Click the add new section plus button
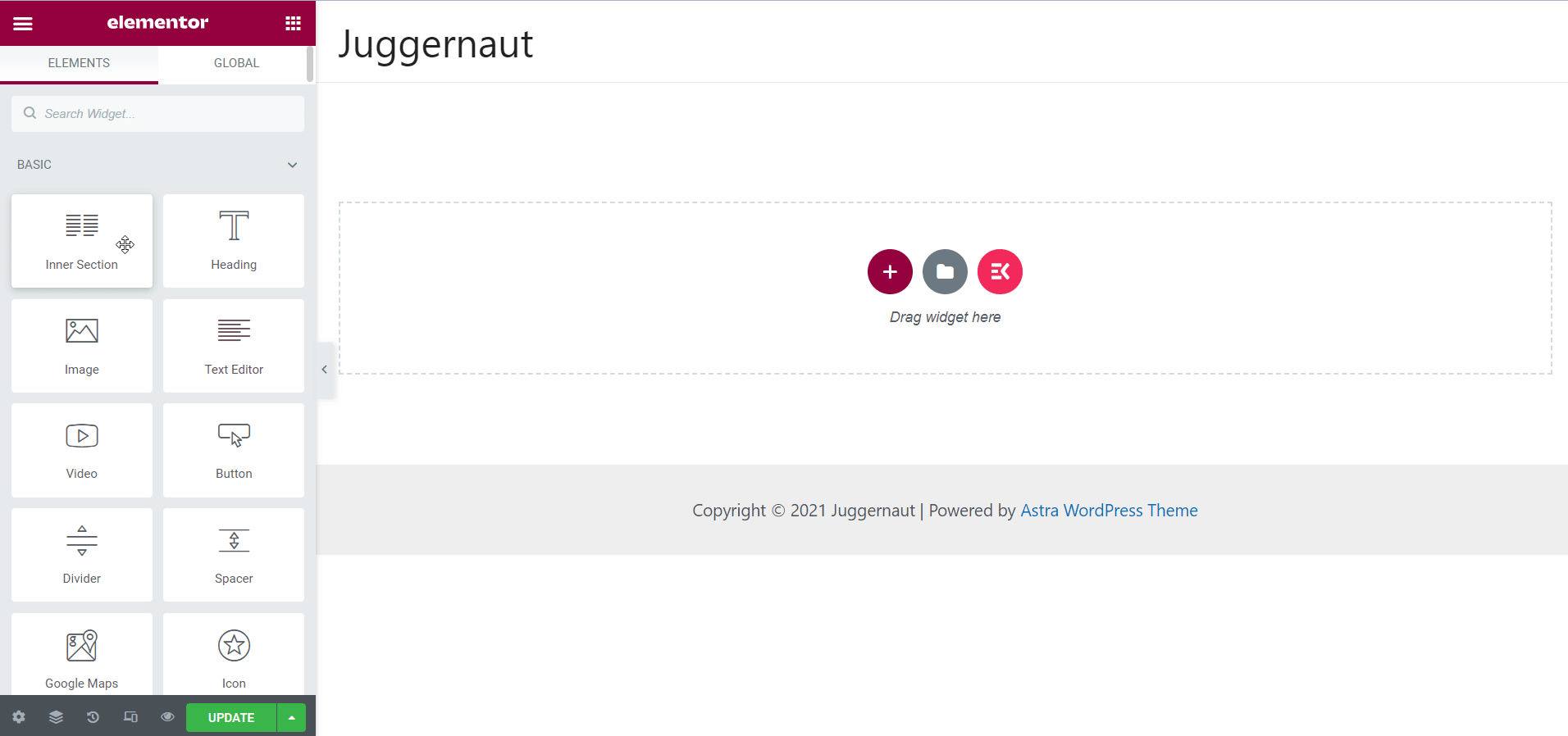Image resolution: width=1568 pixels, height=736 pixels. (890, 271)
